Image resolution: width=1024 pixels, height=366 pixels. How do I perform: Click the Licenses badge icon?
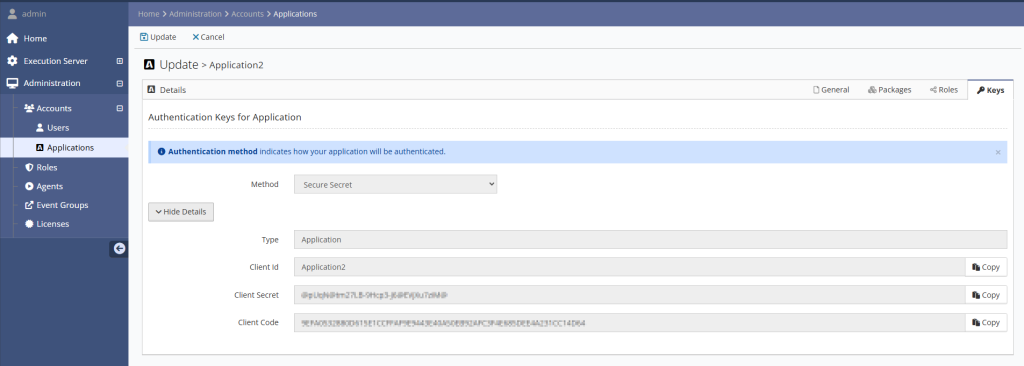point(29,224)
